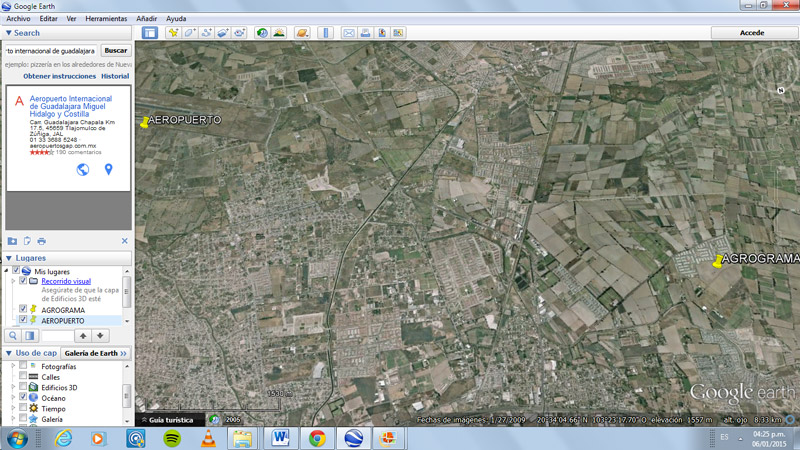Screen dimensions: 800x450
Task: Enable the Fotografías layer
Action: coord(23,365)
